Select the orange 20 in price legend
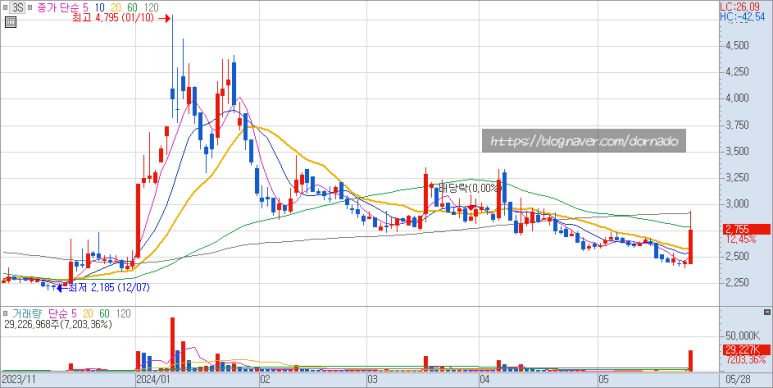 click(115, 7)
